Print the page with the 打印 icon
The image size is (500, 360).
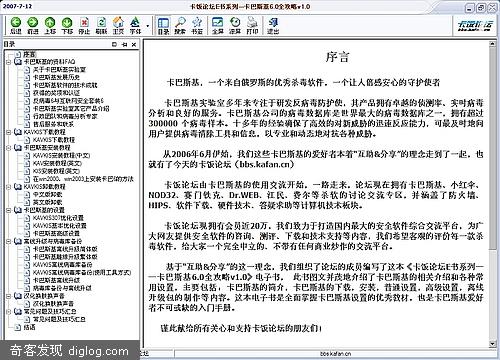[252, 26]
